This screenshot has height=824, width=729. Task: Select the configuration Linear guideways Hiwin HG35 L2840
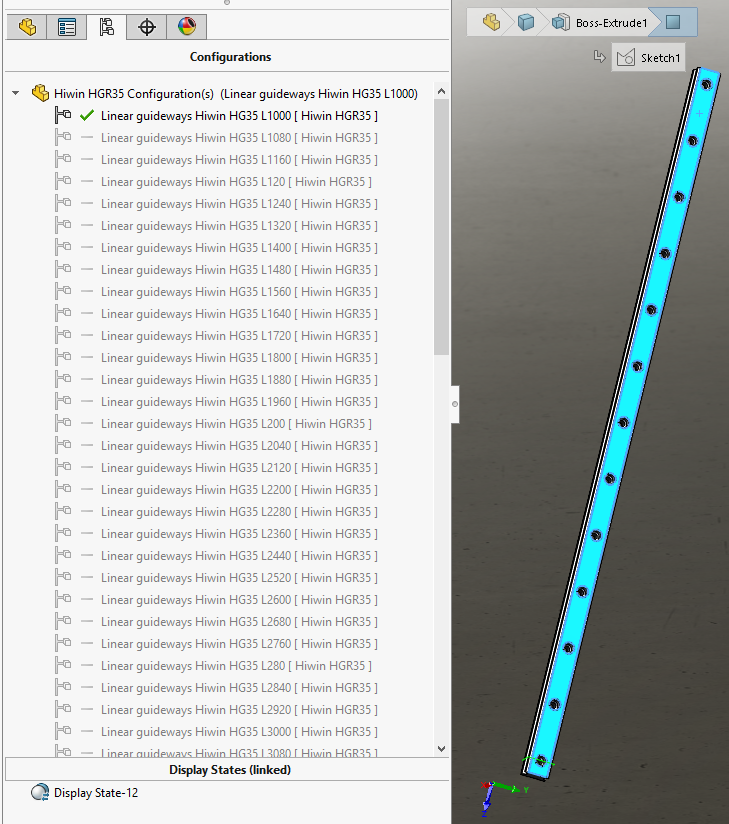[x=239, y=688]
